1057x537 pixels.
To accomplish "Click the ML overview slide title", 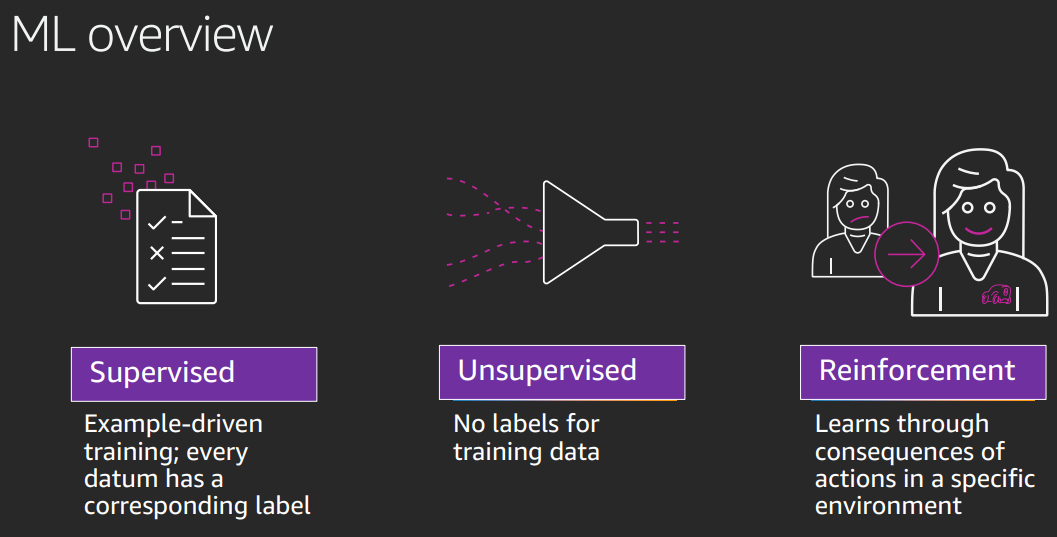I will pos(142,34).
